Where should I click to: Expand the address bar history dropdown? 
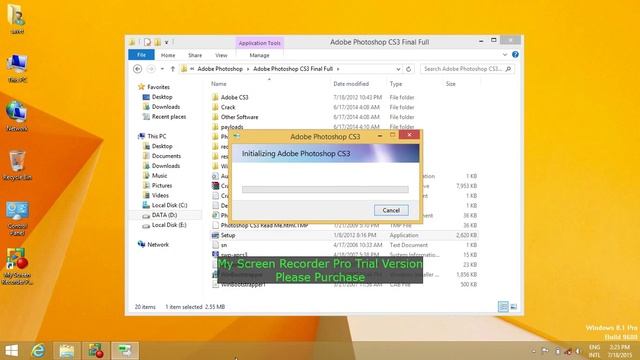point(398,69)
